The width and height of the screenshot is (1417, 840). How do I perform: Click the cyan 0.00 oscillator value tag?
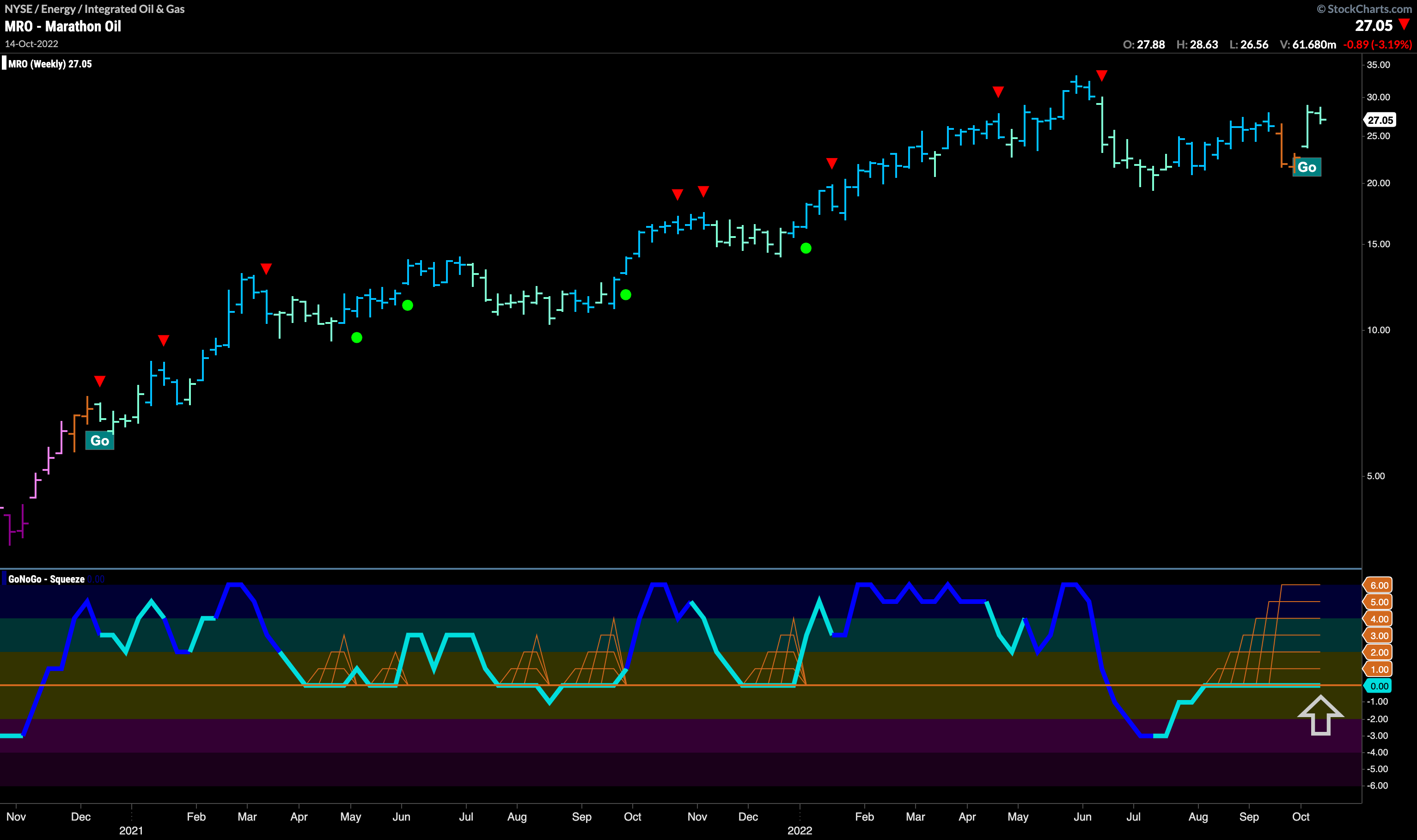coord(1377,686)
